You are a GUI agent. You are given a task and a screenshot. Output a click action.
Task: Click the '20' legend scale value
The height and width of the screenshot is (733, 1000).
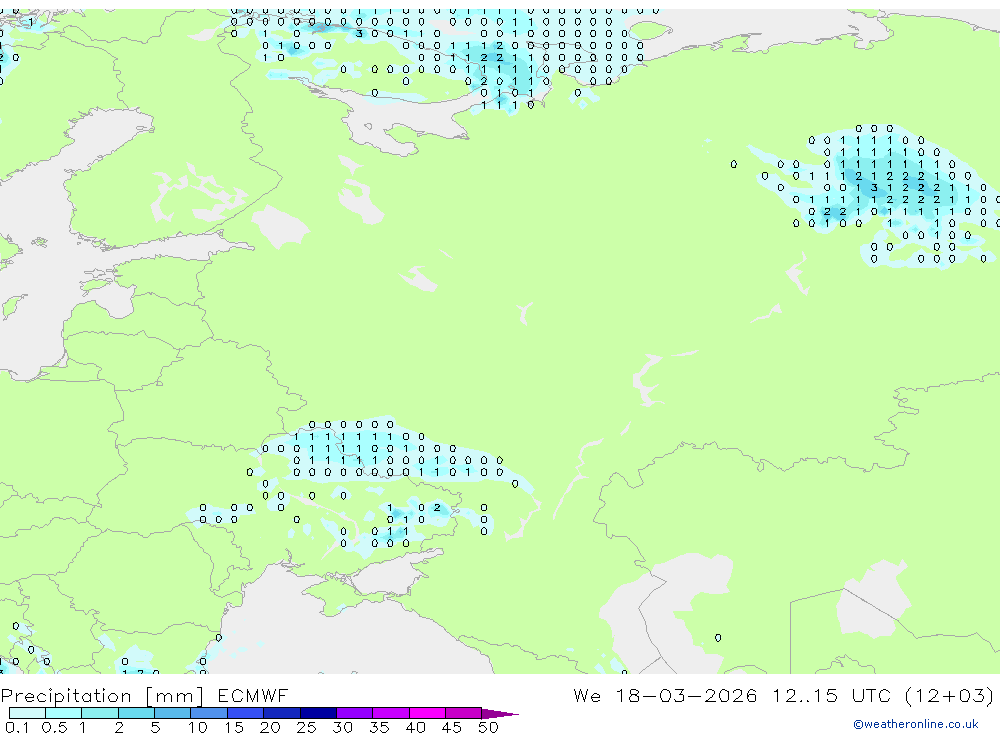[270, 727]
